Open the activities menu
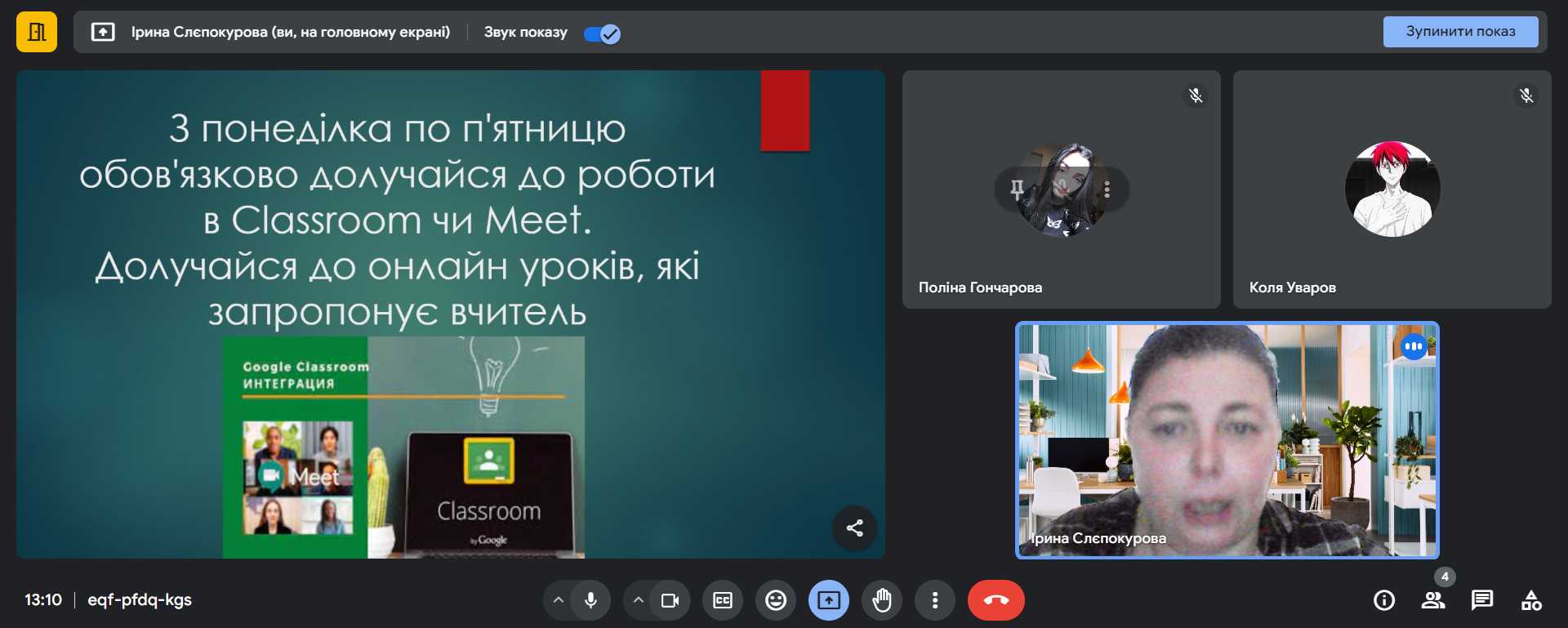 [x=1531, y=601]
